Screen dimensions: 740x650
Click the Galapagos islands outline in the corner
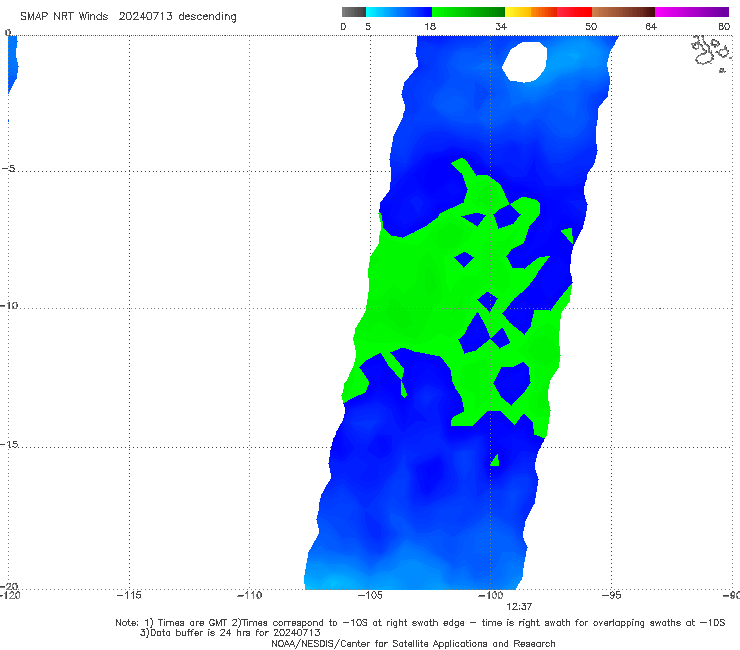(x=712, y=53)
